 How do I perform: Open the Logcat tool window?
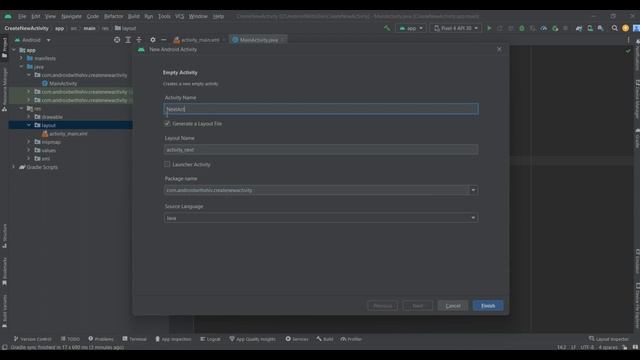click(x=211, y=339)
